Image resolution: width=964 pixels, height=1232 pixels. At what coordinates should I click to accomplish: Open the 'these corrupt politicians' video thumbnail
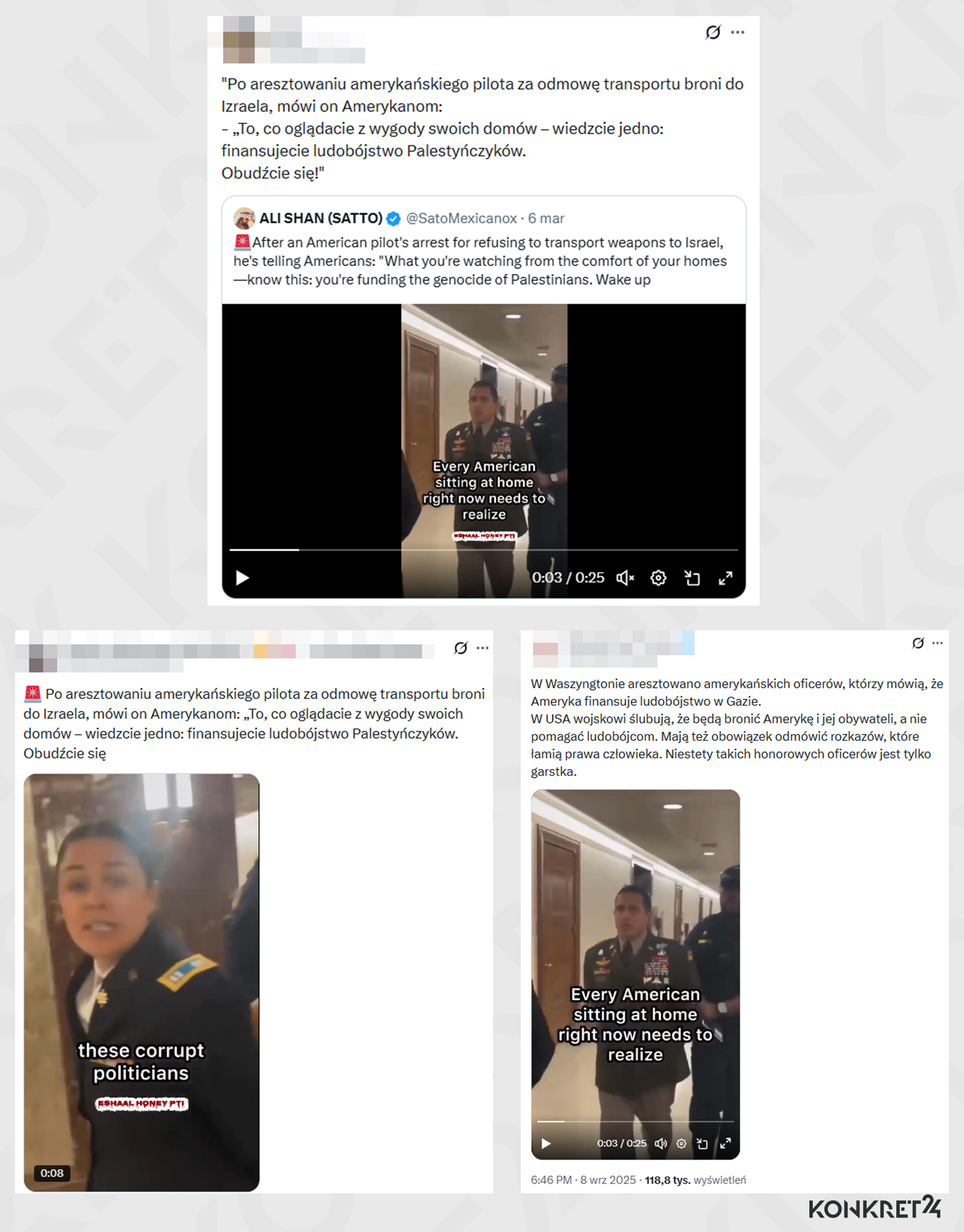click(142, 982)
